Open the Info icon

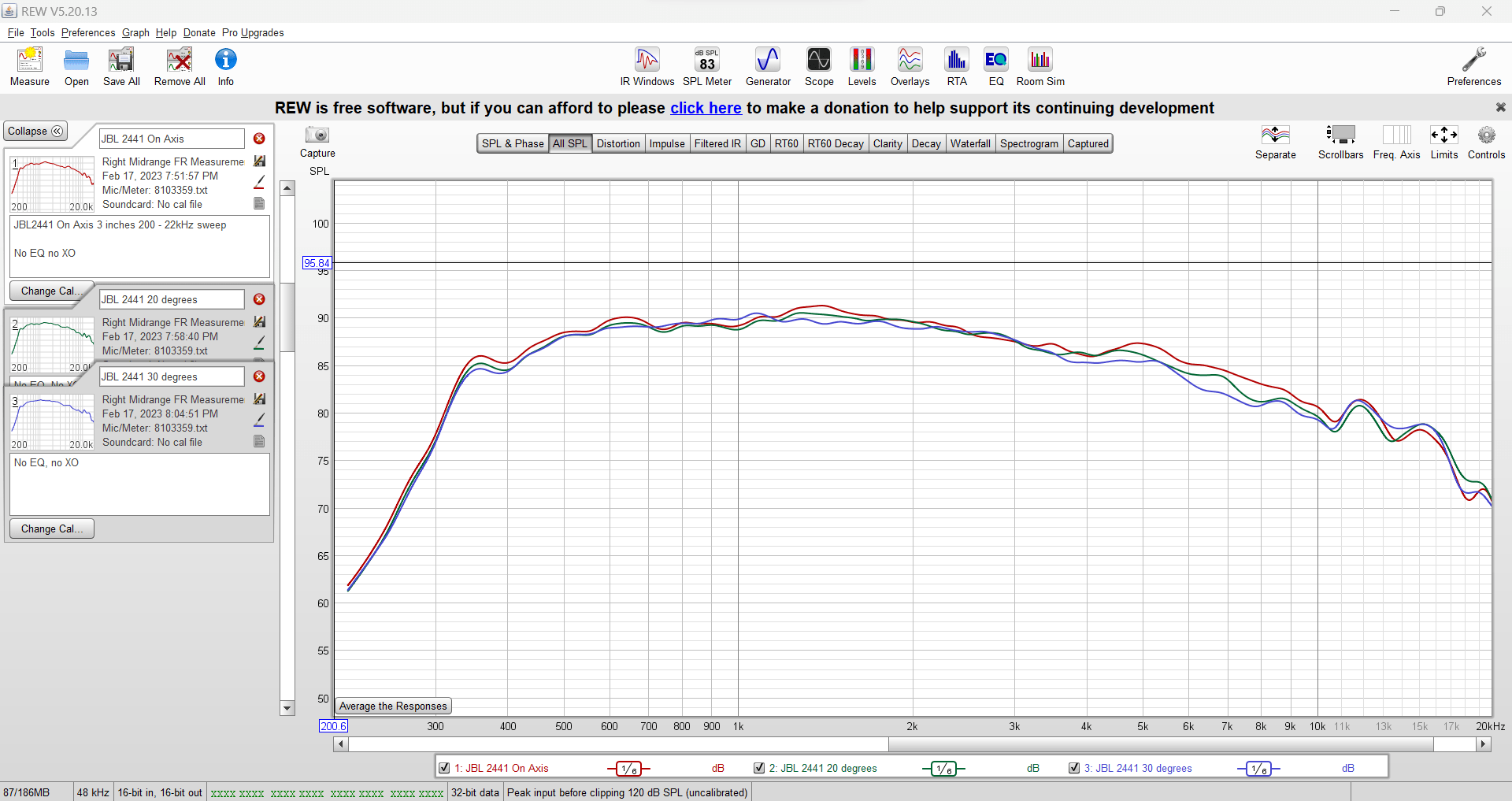click(x=226, y=67)
